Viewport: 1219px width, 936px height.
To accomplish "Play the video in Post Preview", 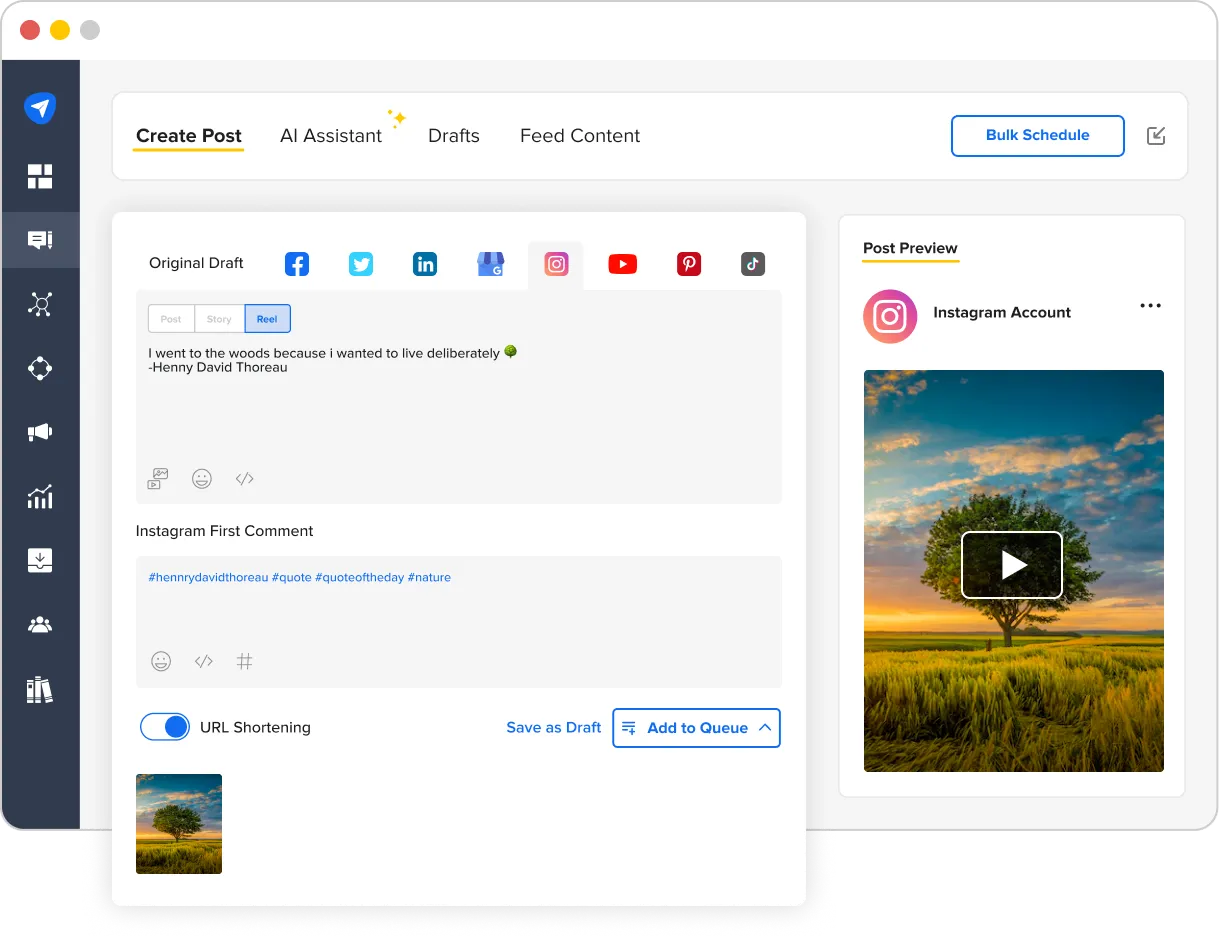I will tap(1012, 564).
